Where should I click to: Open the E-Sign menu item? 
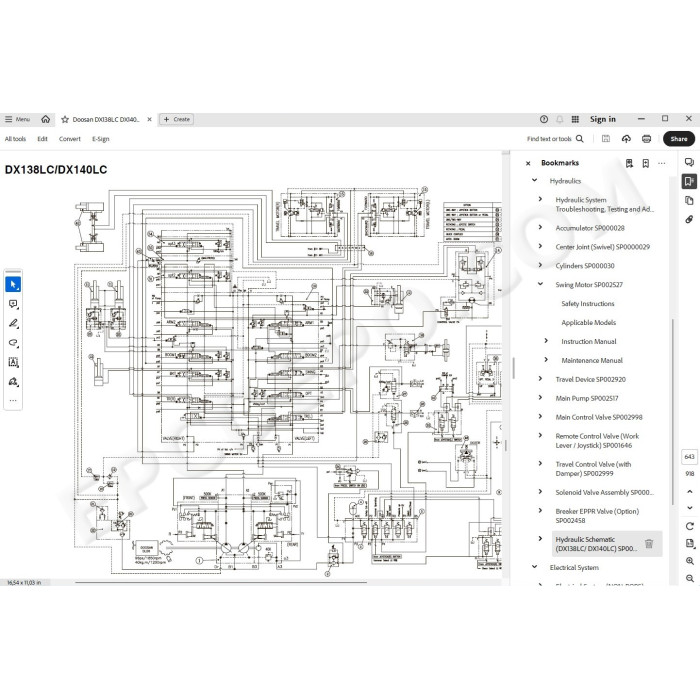click(x=100, y=139)
